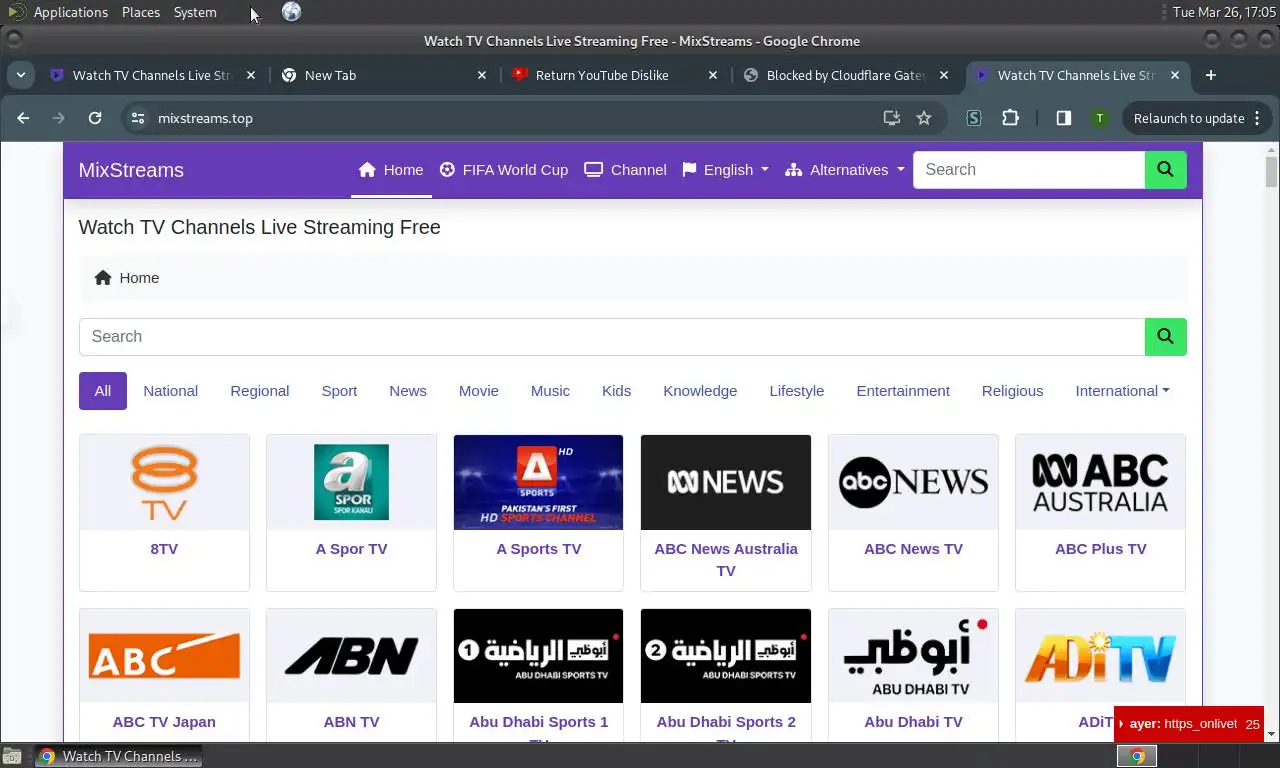The height and width of the screenshot is (768, 1280).
Task: Open A Sports TV channel thumbnail
Action: (x=538, y=482)
